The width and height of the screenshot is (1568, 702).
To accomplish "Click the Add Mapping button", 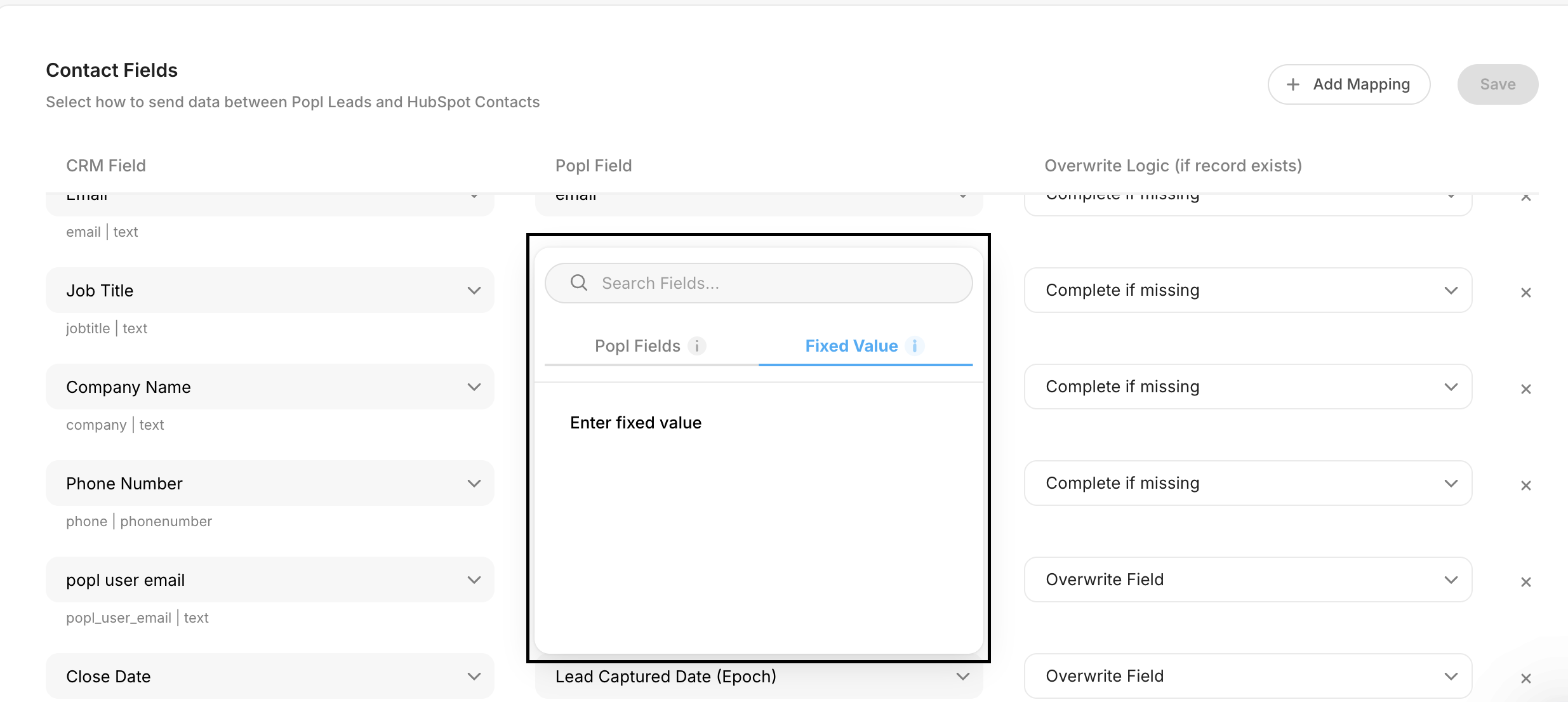I will click(1348, 84).
